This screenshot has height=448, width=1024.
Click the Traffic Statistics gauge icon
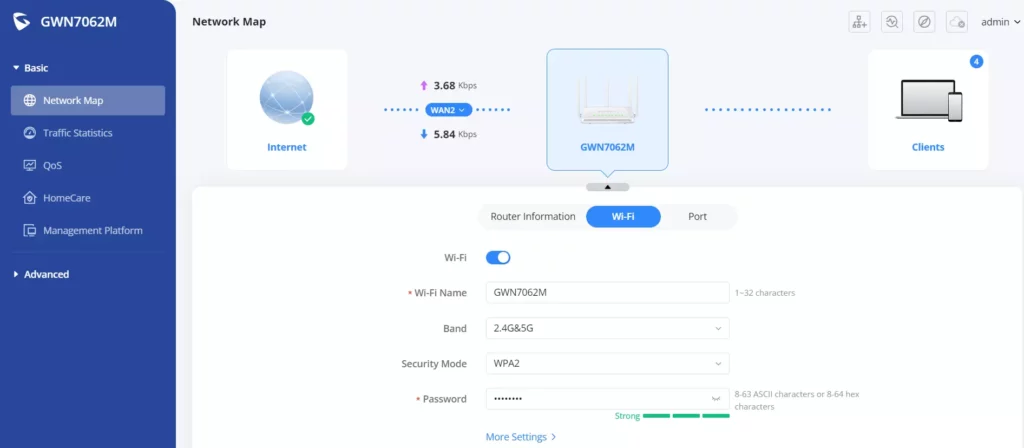(x=29, y=133)
